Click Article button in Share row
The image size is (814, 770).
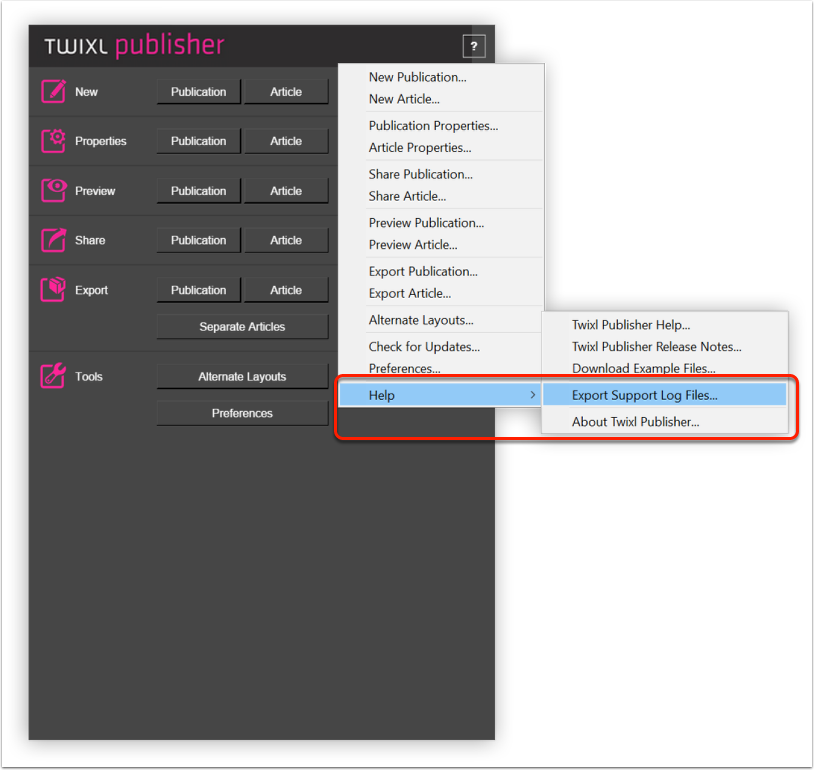click(286, 240)
